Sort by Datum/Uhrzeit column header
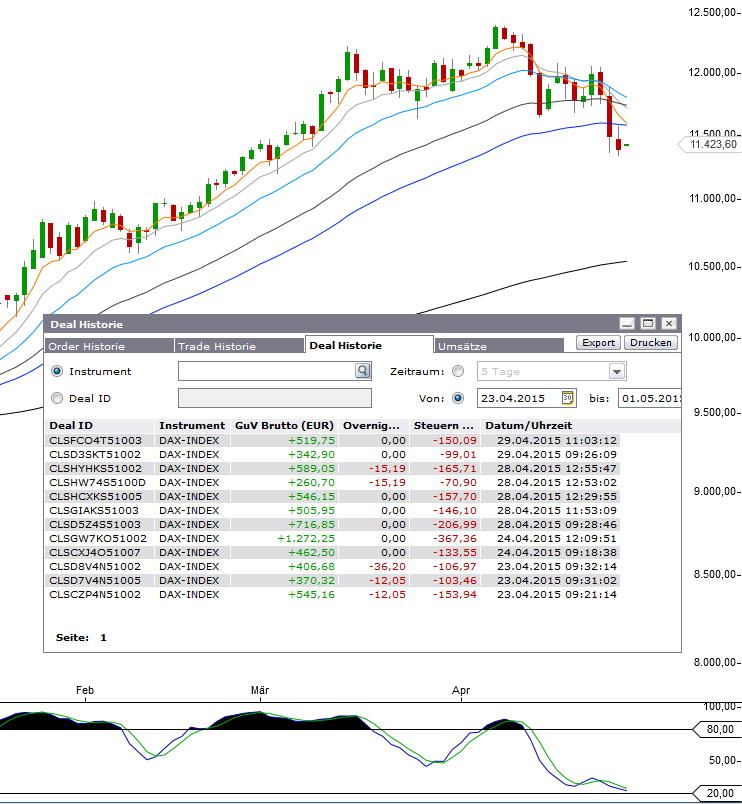 pos(528,425)
